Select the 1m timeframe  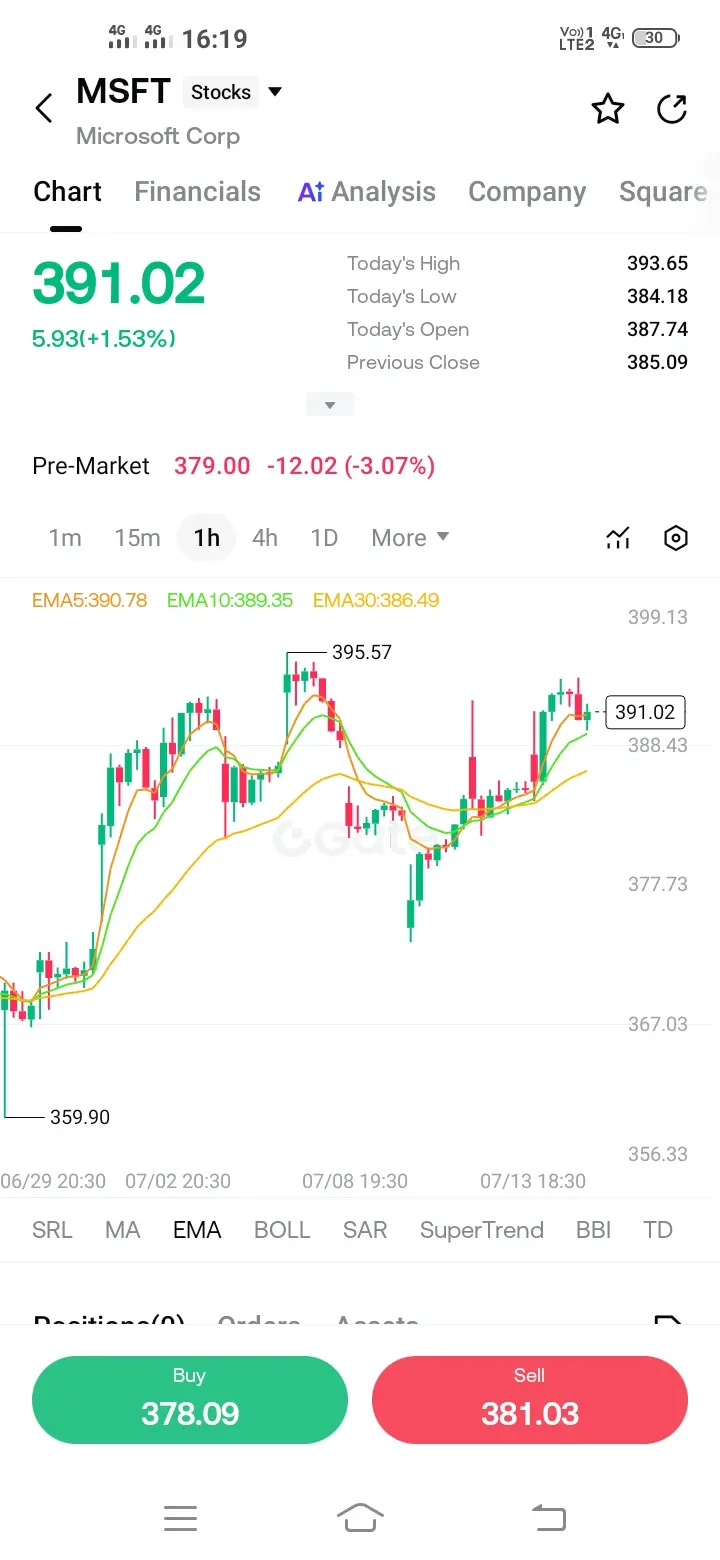coord(65,538)
